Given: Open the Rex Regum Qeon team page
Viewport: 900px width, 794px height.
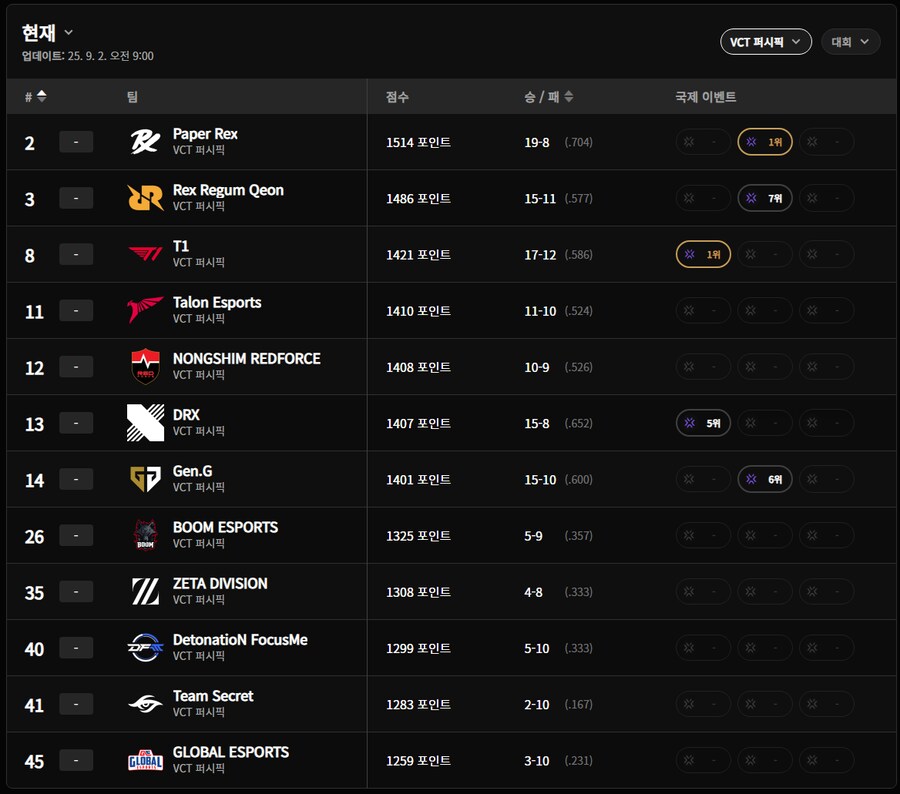Looking at the screenshot, I should point(228,190).
